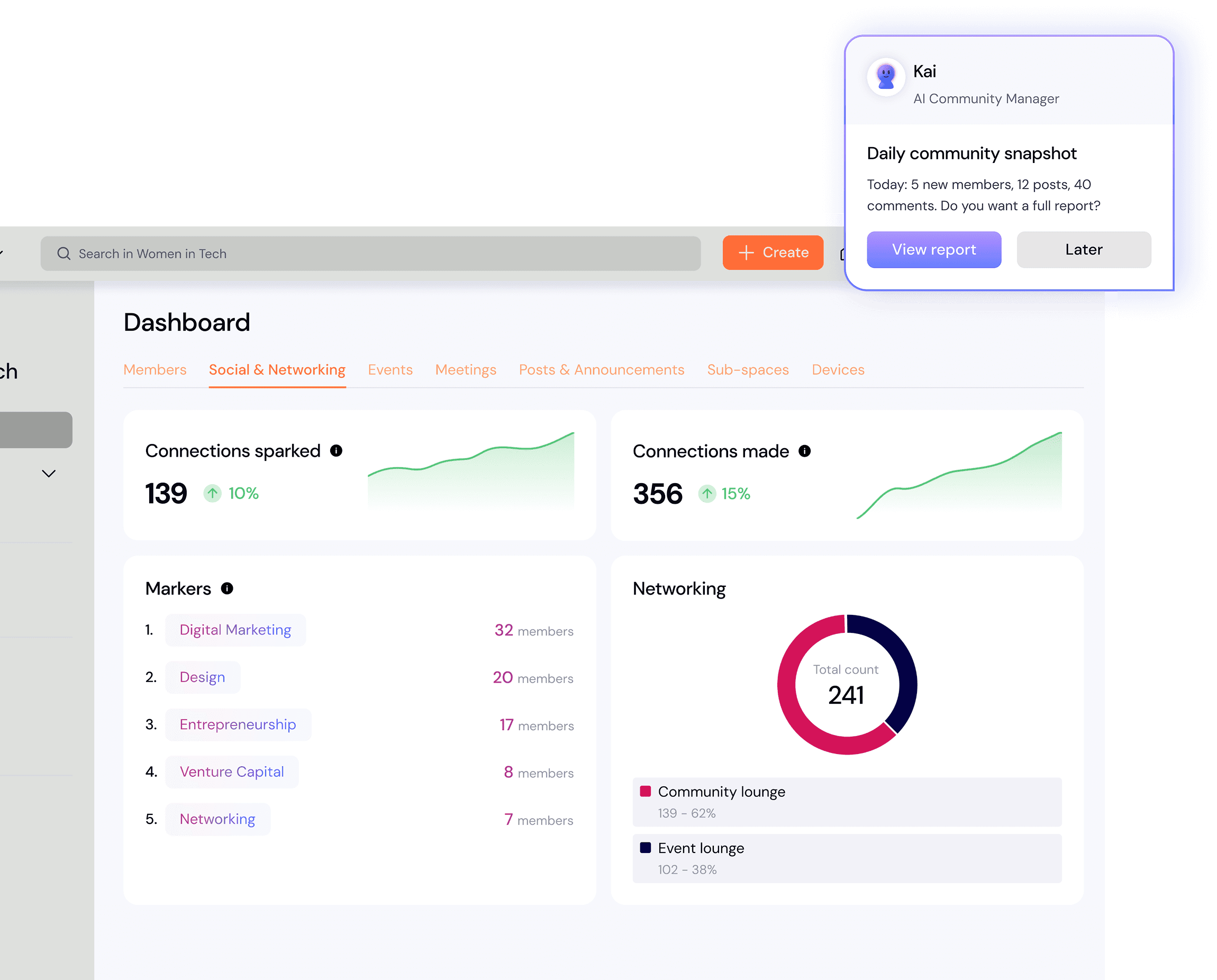
Task: Click the Event lounge navy color swatch
Action: click(x=645, y=847)
